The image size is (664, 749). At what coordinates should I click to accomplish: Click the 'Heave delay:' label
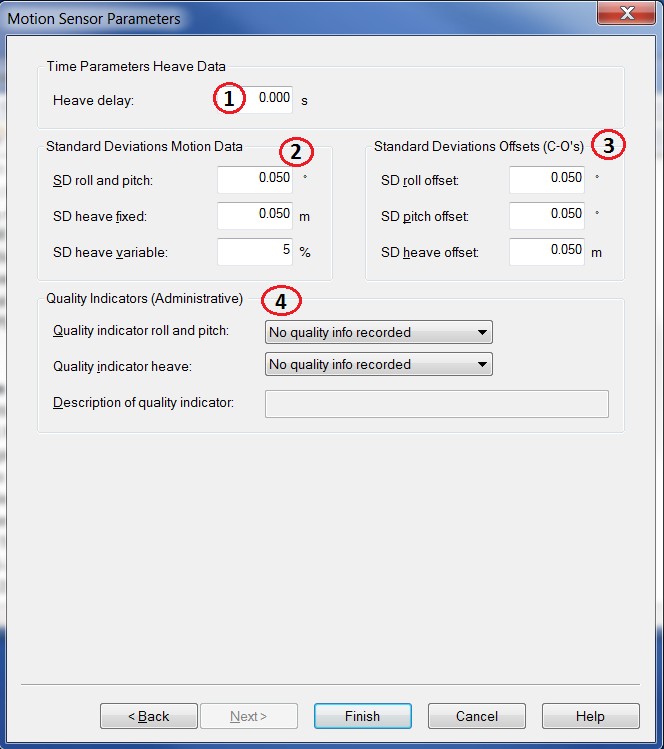[x=94, y=100]
